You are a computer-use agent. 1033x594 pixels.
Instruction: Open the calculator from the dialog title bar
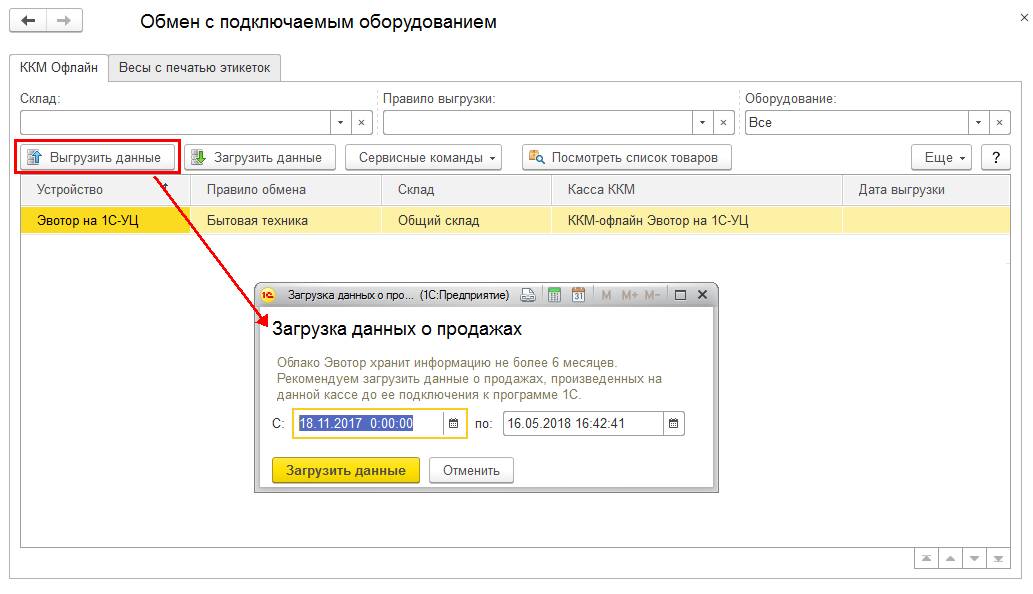554,295
